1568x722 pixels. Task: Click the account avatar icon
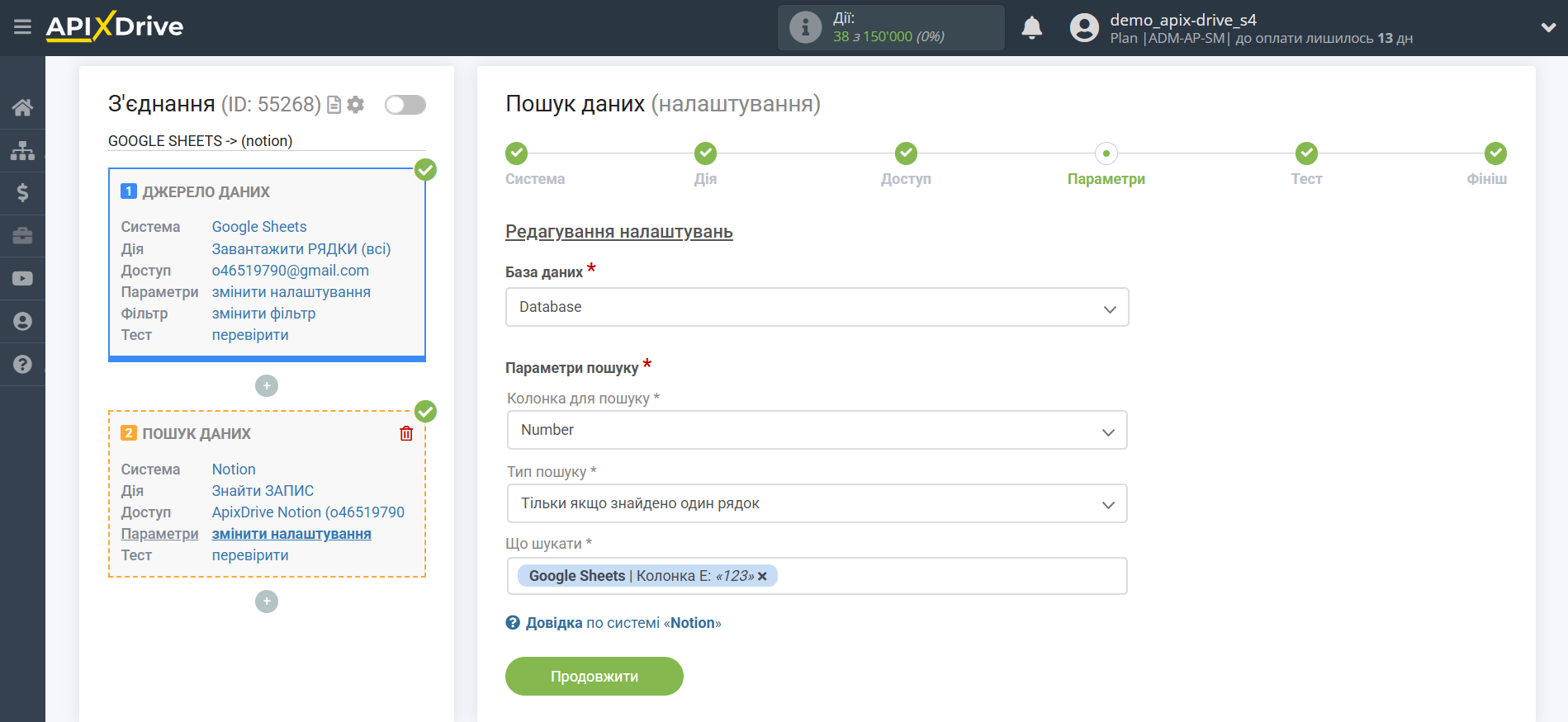[x=1084, y=27]
